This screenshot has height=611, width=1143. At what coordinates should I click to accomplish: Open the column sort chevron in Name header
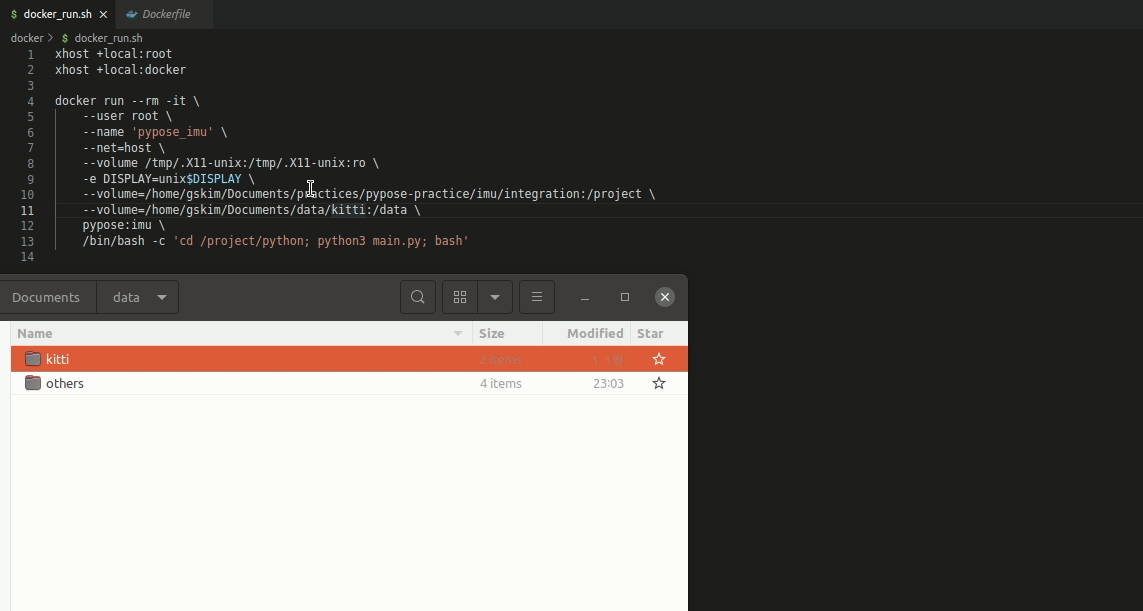pyautogui.click(x=458, y=333)
